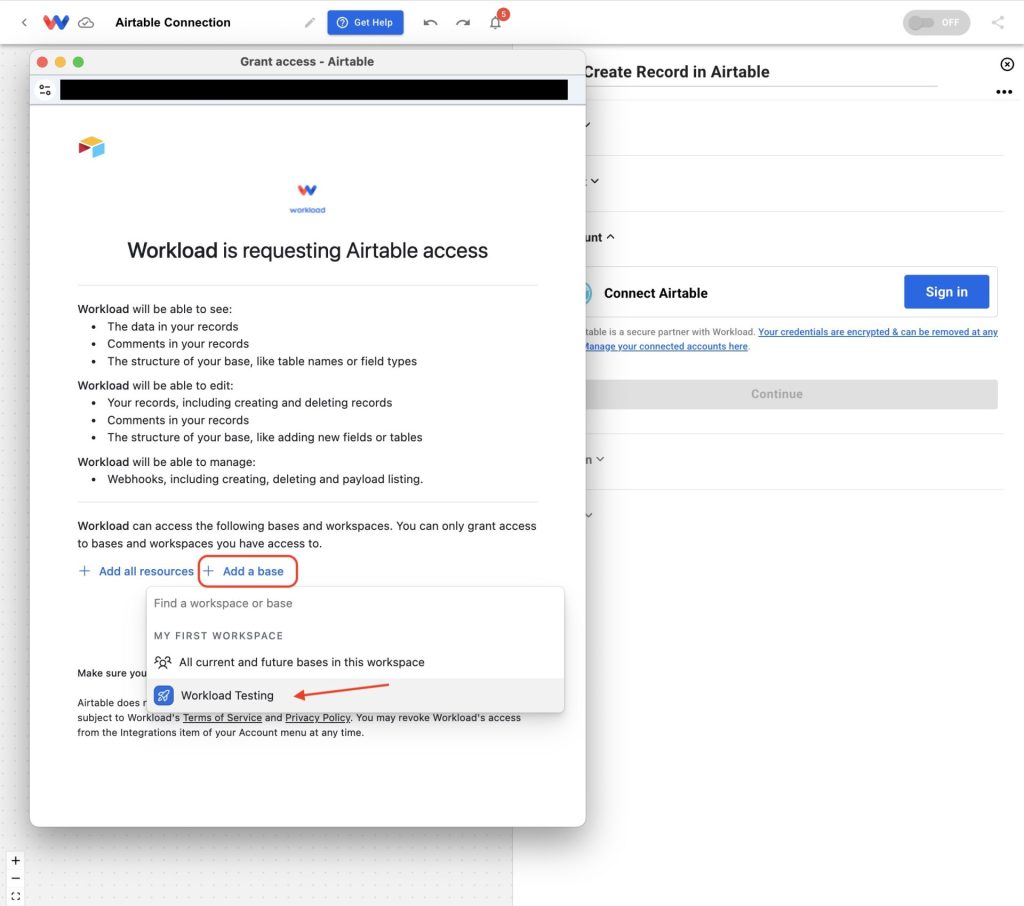This screenshot has height=906, width=1024.
Task: Click the share icon
Action: click(998, 23)
